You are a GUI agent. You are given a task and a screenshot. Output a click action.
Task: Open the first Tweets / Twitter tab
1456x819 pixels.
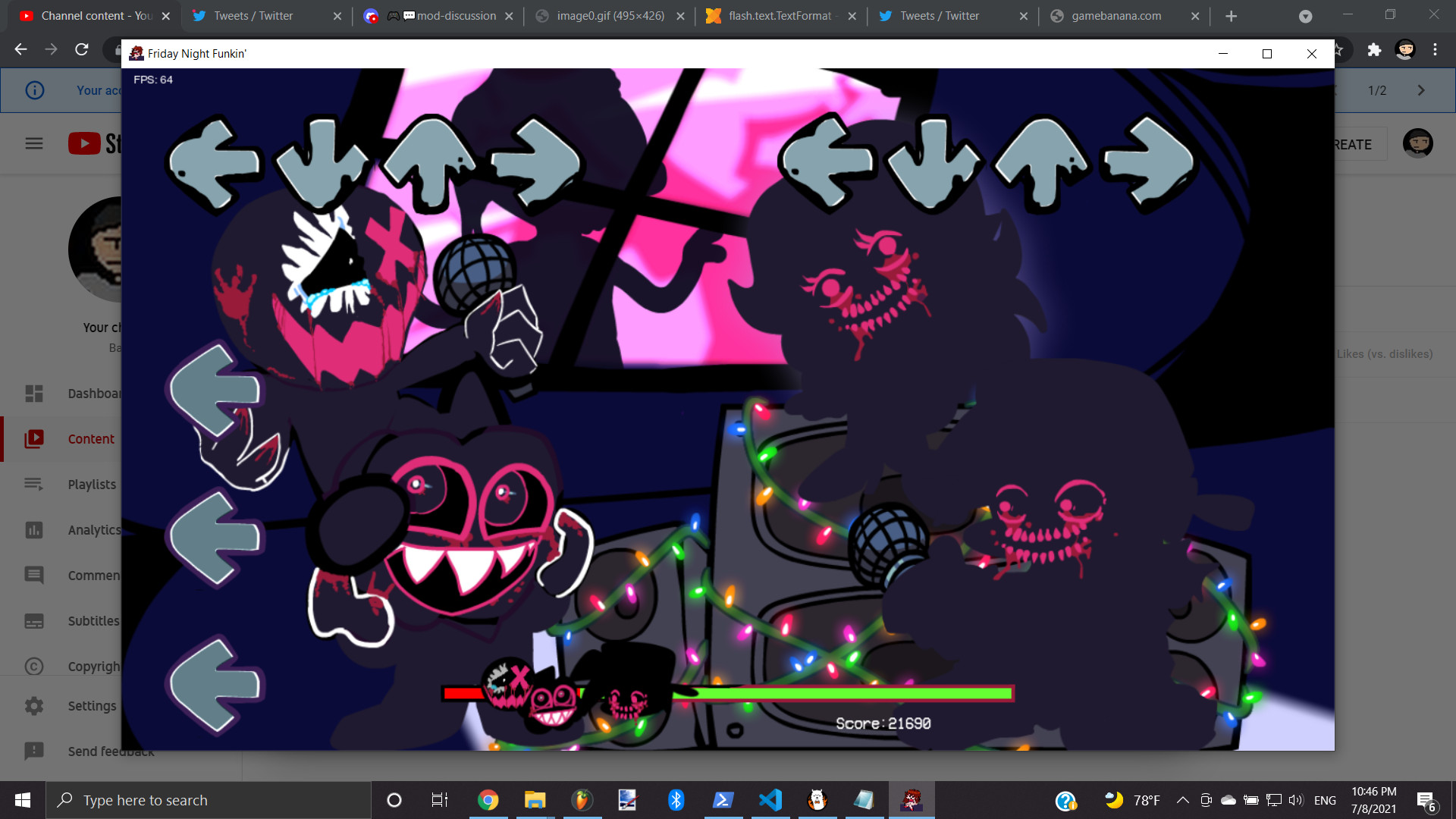click(253, 16)
